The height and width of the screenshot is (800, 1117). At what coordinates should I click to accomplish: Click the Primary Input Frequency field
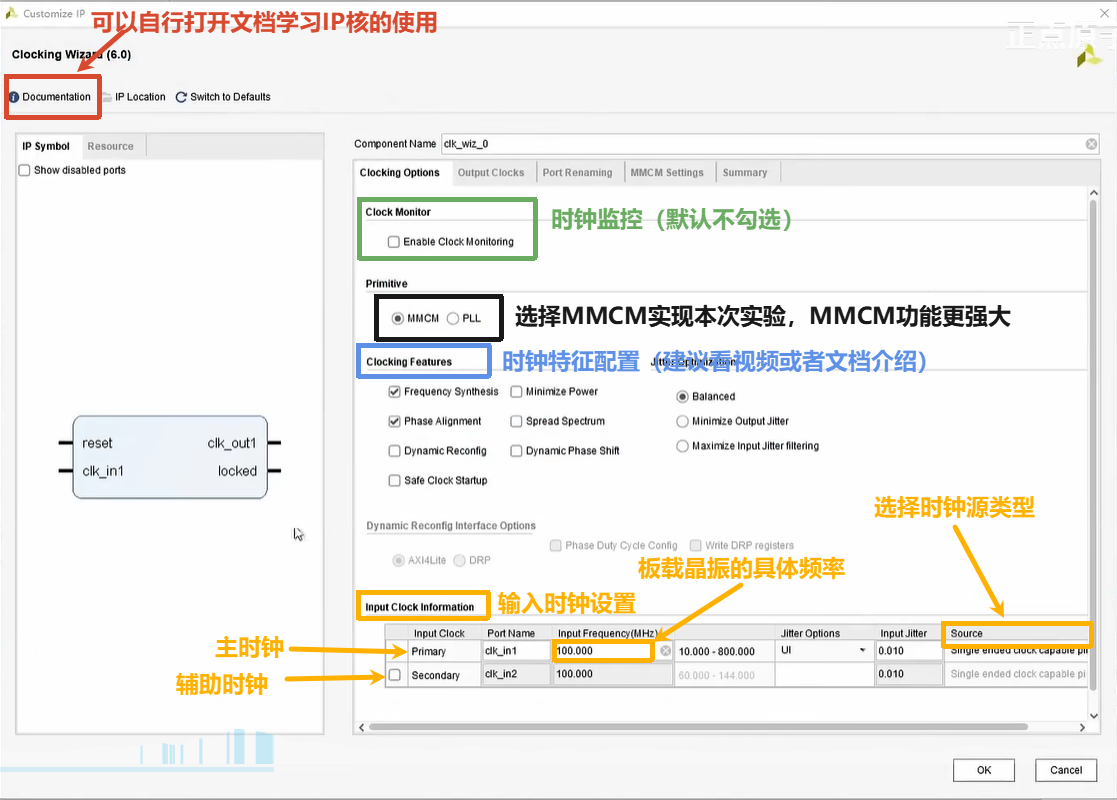(603, 650)
